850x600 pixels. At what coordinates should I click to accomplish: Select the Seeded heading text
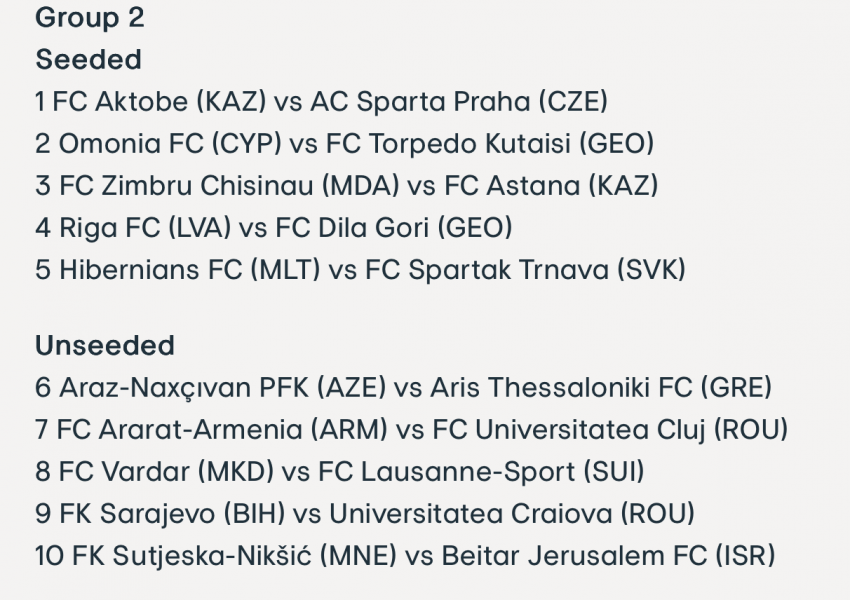tap(88, 60)
